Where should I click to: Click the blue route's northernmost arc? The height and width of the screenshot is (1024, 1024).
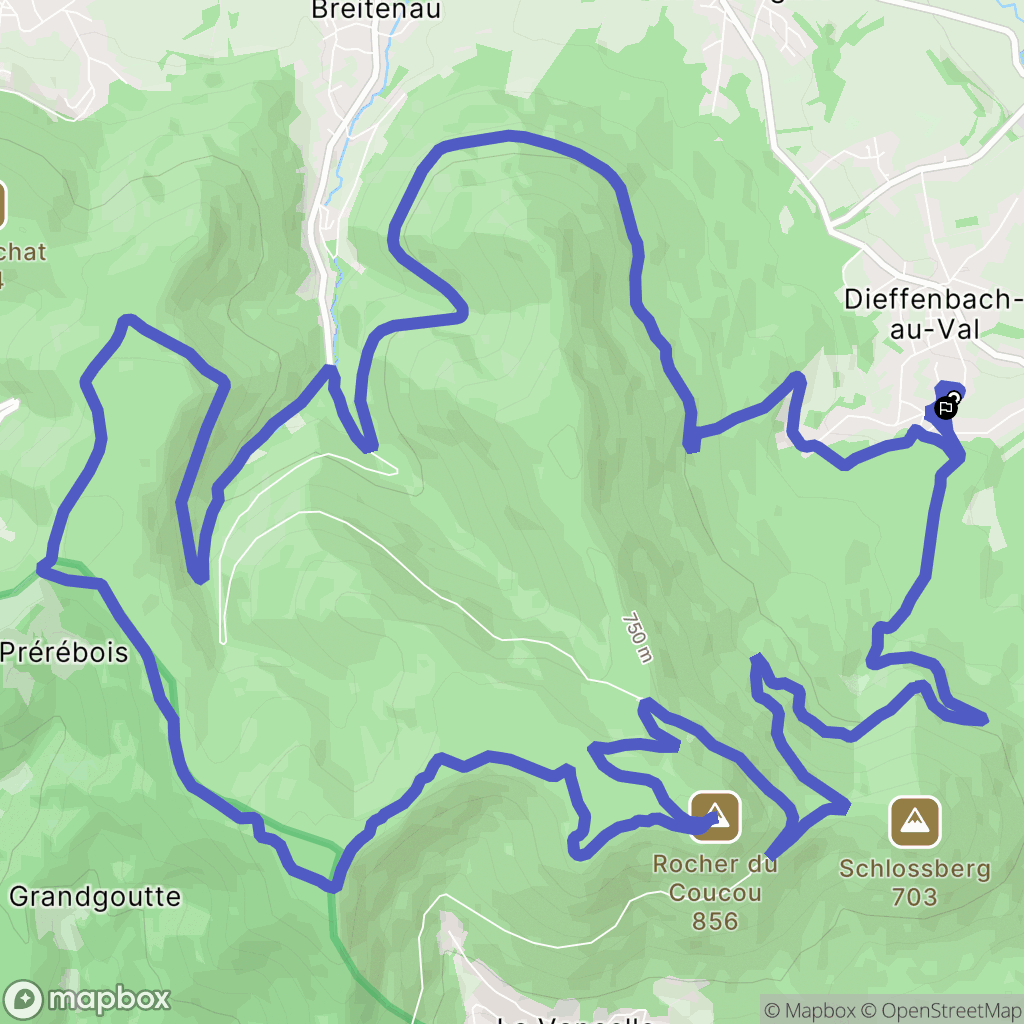[x=509, y=136]
